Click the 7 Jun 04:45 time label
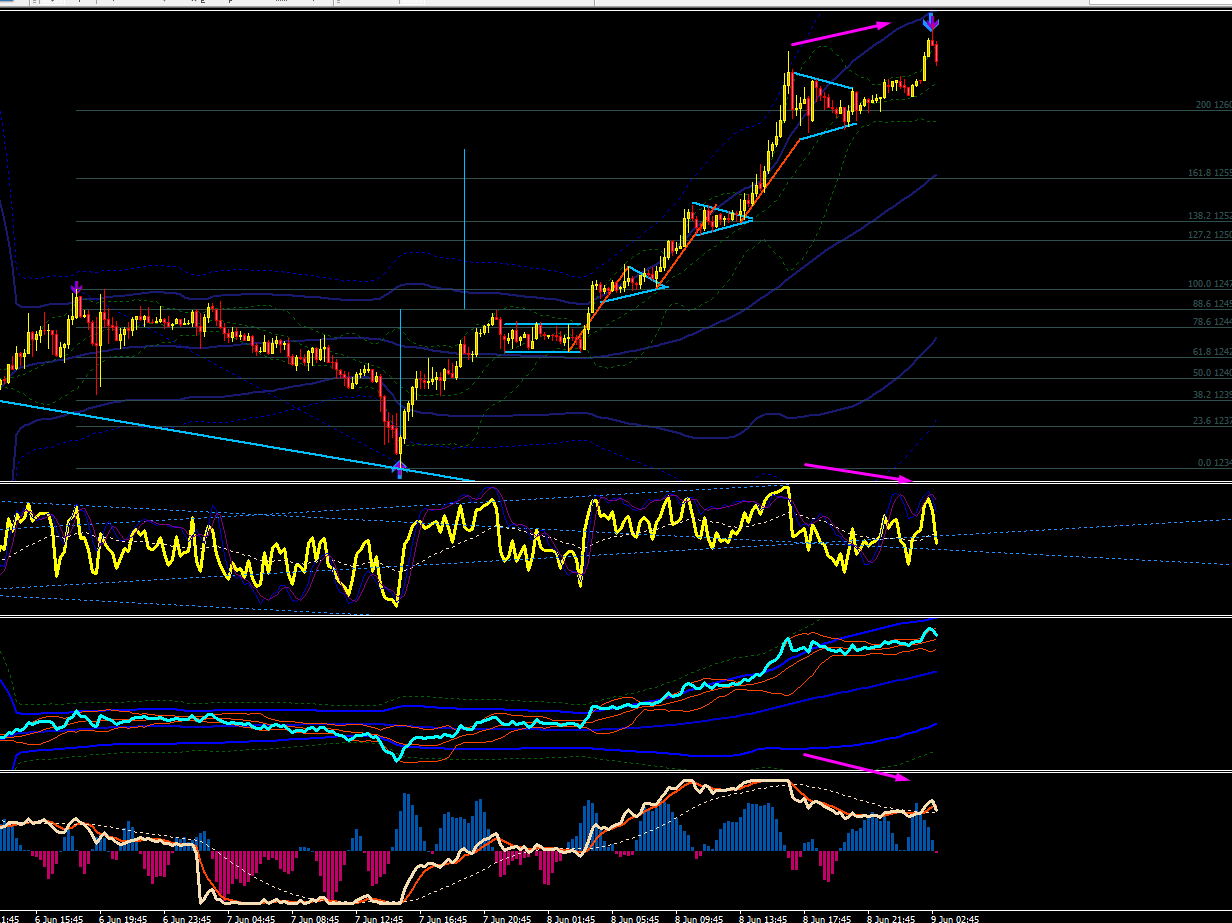Screen dimensions: 1232x923 coord(252,917)
